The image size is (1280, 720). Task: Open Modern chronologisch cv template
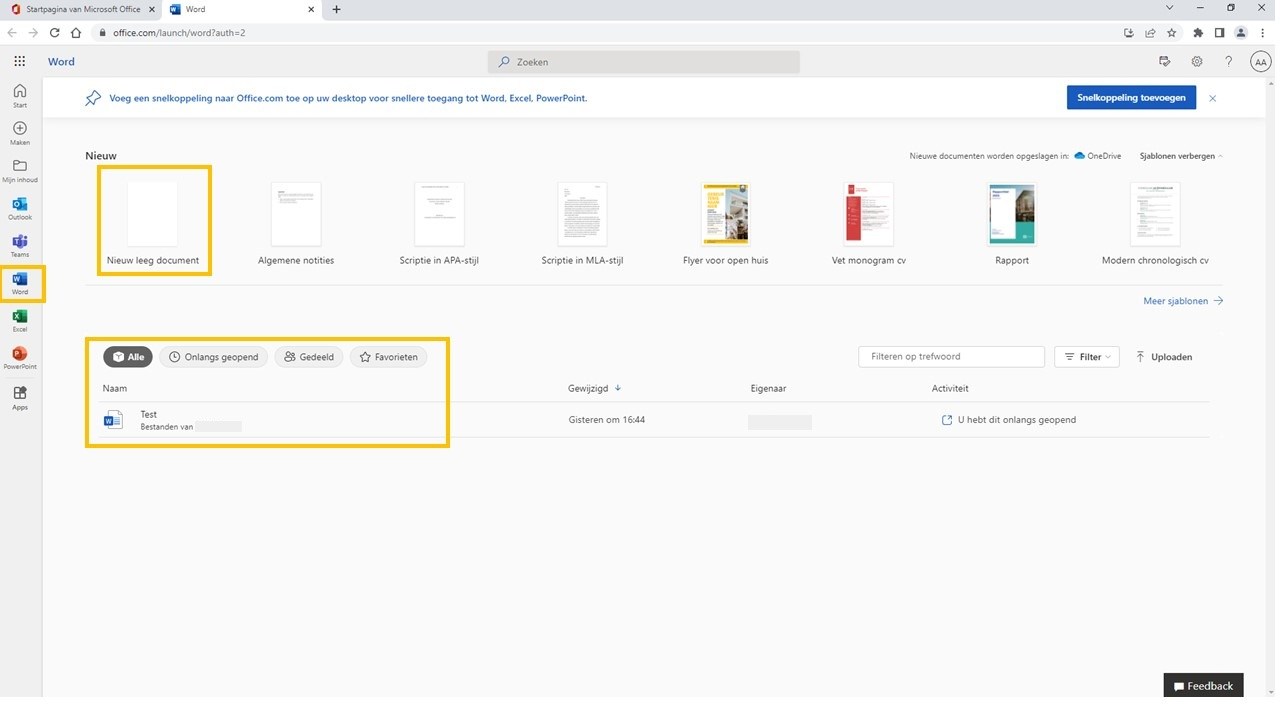pos(1155,225)
